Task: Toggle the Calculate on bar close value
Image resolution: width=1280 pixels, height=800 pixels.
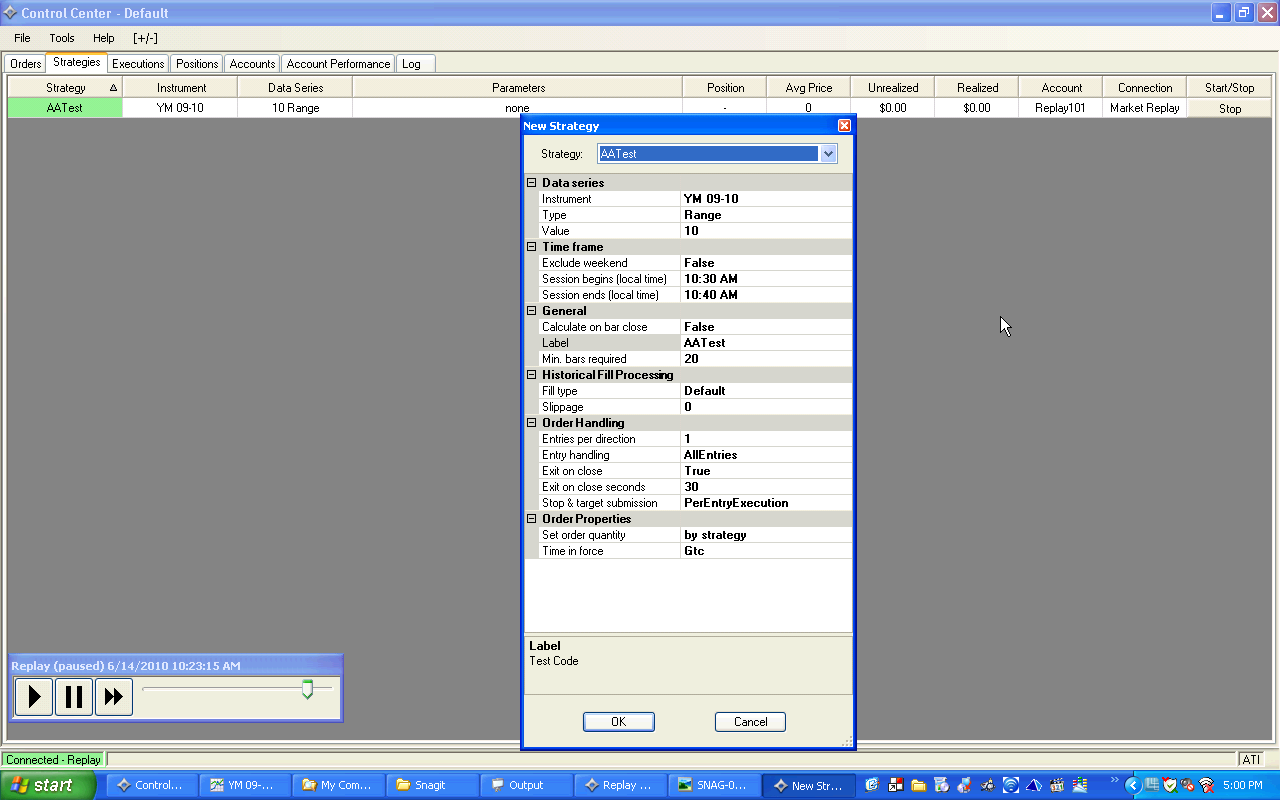Action: tap(766, 327)
